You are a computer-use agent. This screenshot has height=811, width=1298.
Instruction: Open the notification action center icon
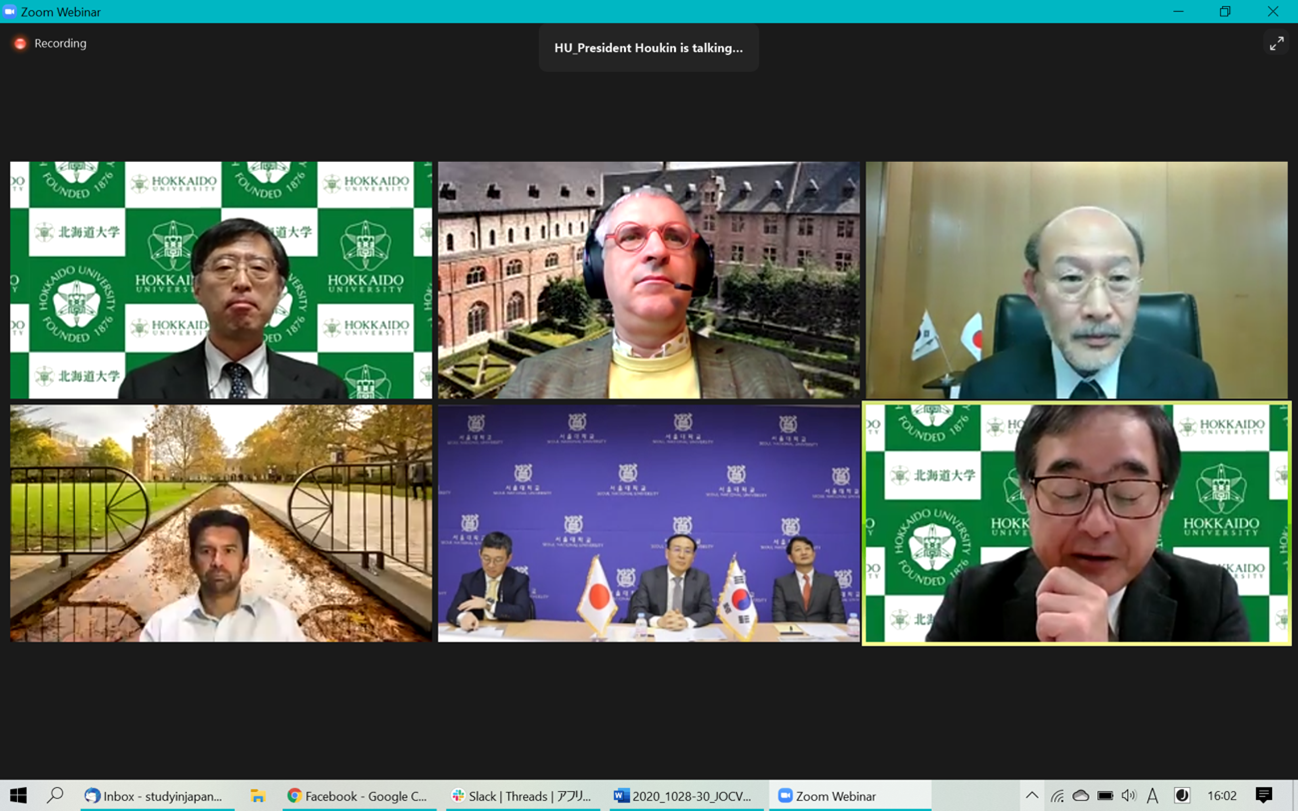(1264, 796)
